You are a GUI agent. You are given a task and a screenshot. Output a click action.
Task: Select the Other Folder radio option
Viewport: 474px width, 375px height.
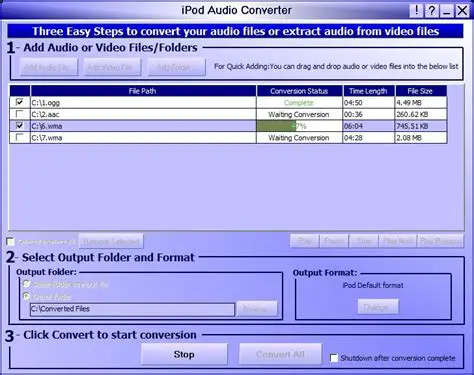tap(26, 296)
